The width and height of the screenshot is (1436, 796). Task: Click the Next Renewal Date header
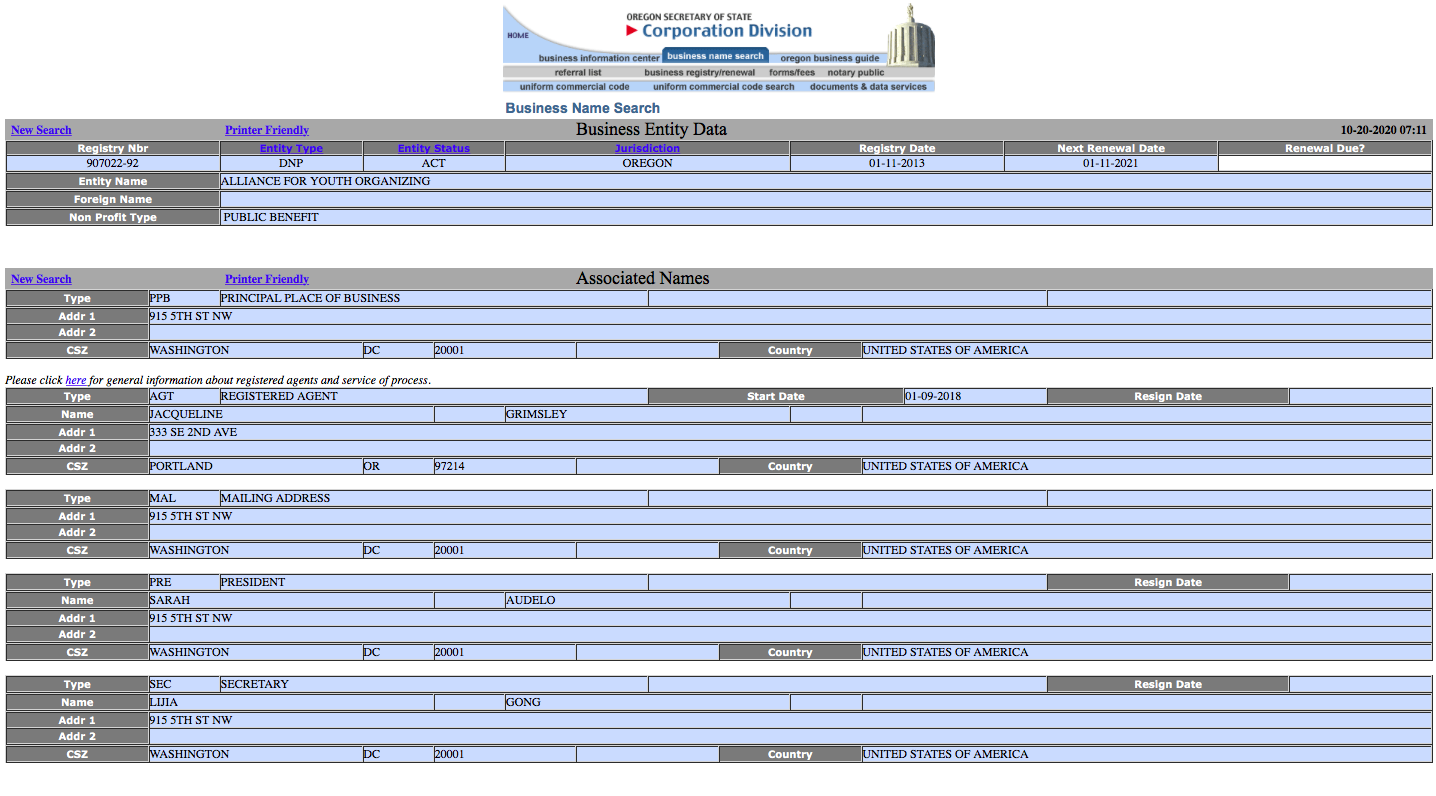[1111, 148]
